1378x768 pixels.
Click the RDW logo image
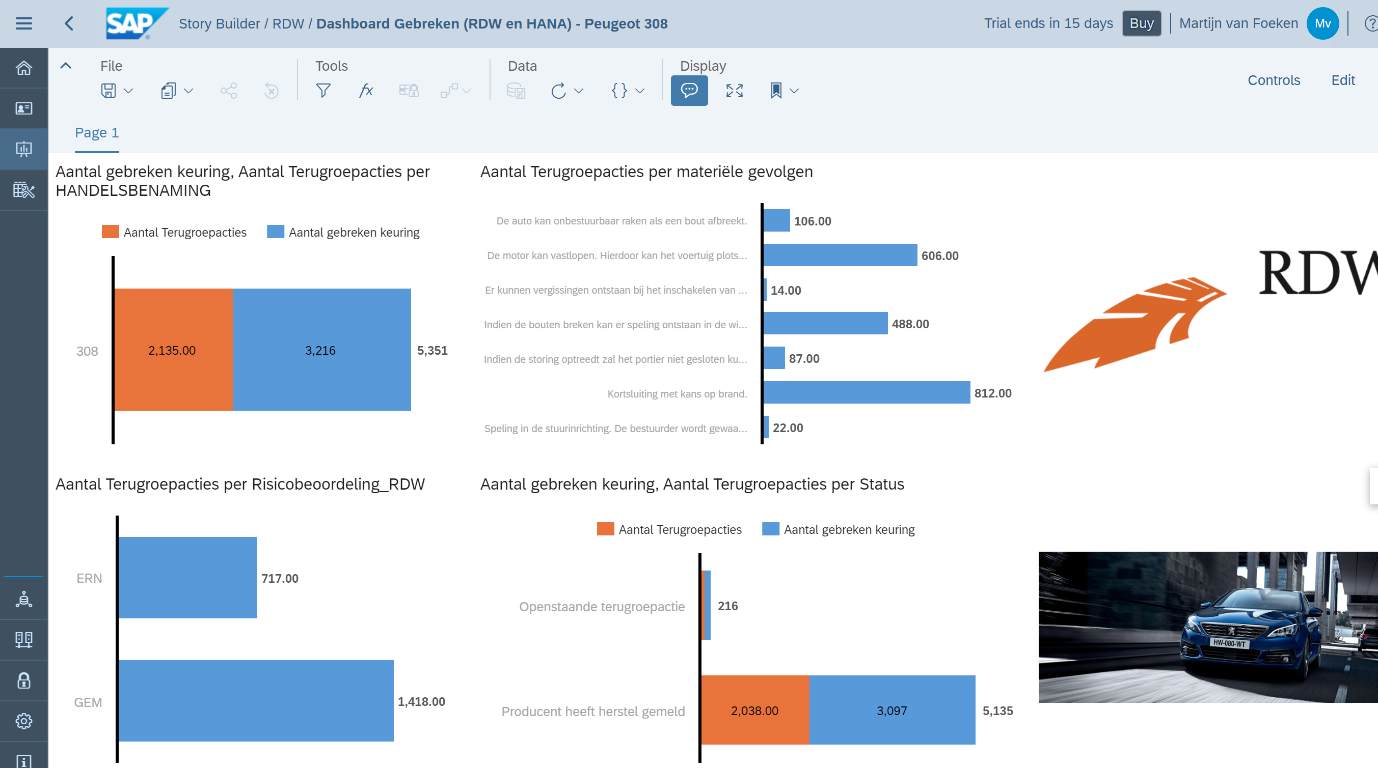(x=1211, y=309)
